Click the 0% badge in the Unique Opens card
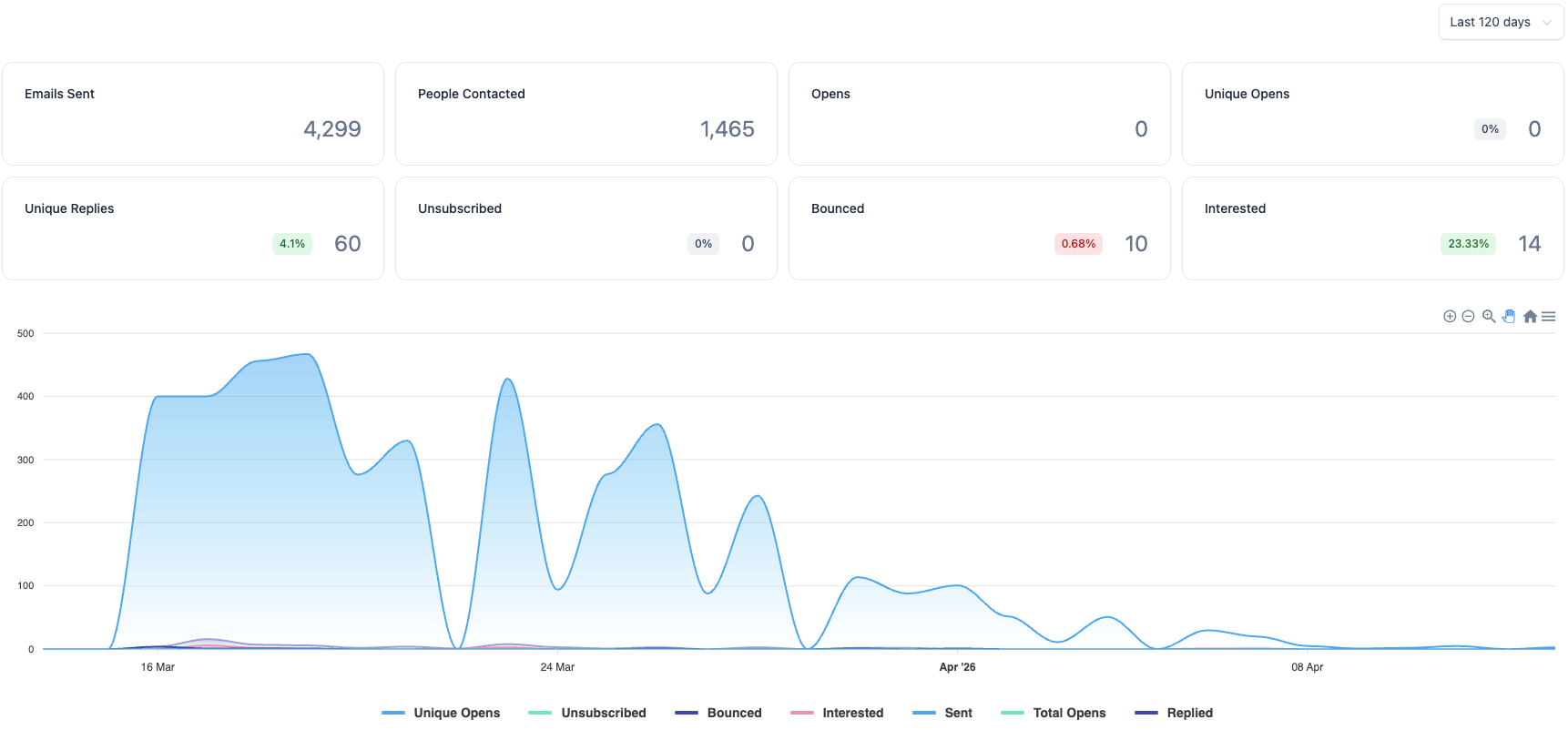This screenshot has height=730, width=1568. point(1491,129)
